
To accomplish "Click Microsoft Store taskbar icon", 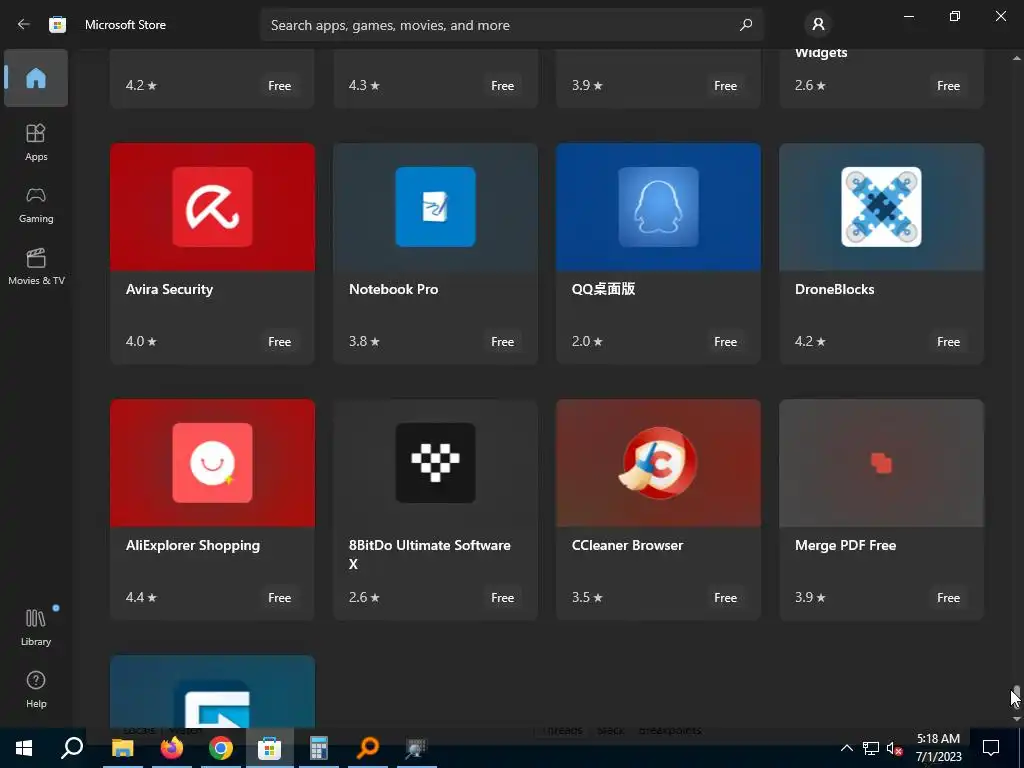I will 269,748.
